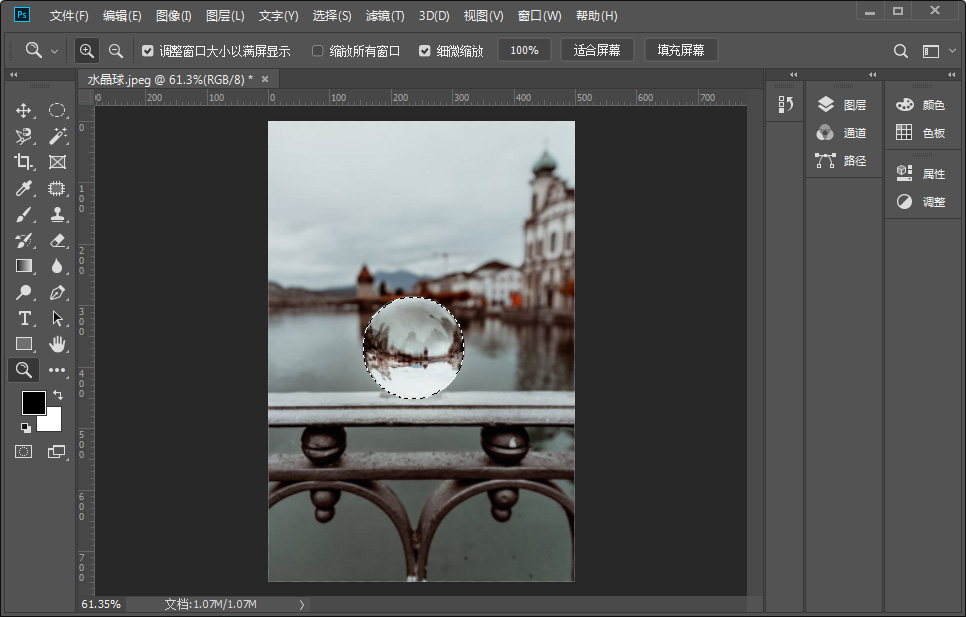
Task: Open the 通道 panel
Action: pos(842,132)
